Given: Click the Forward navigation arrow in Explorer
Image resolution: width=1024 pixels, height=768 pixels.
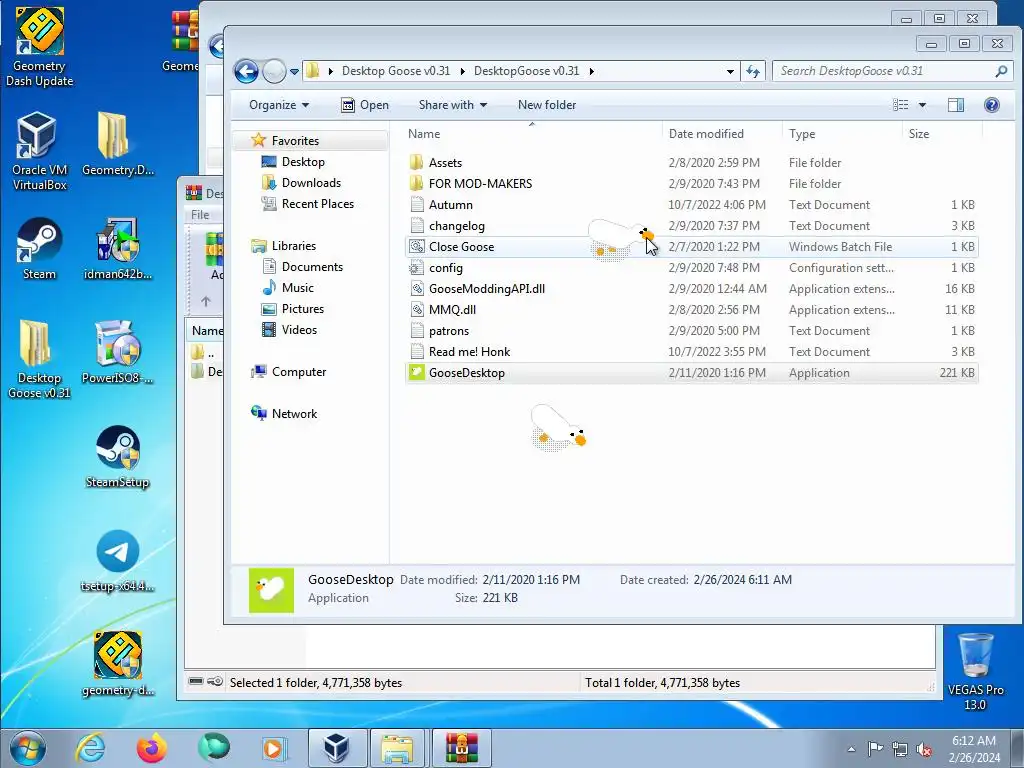Looking at the screenshot, I should [x=274, y=71].
